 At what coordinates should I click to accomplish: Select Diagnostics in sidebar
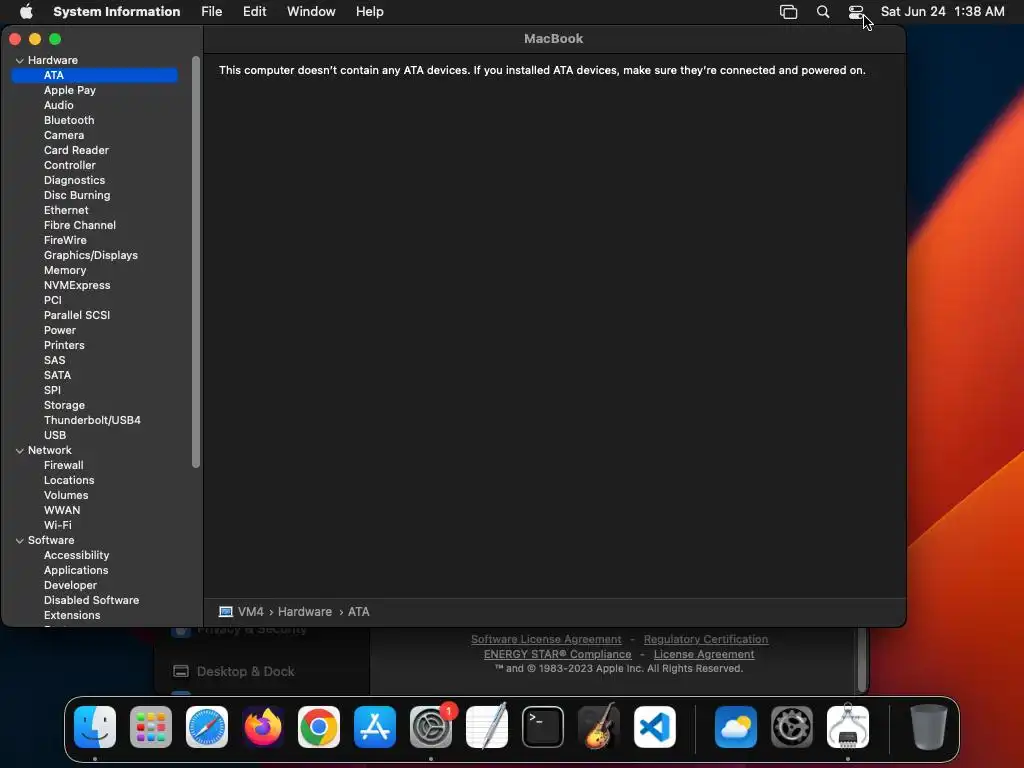(74, 180)
